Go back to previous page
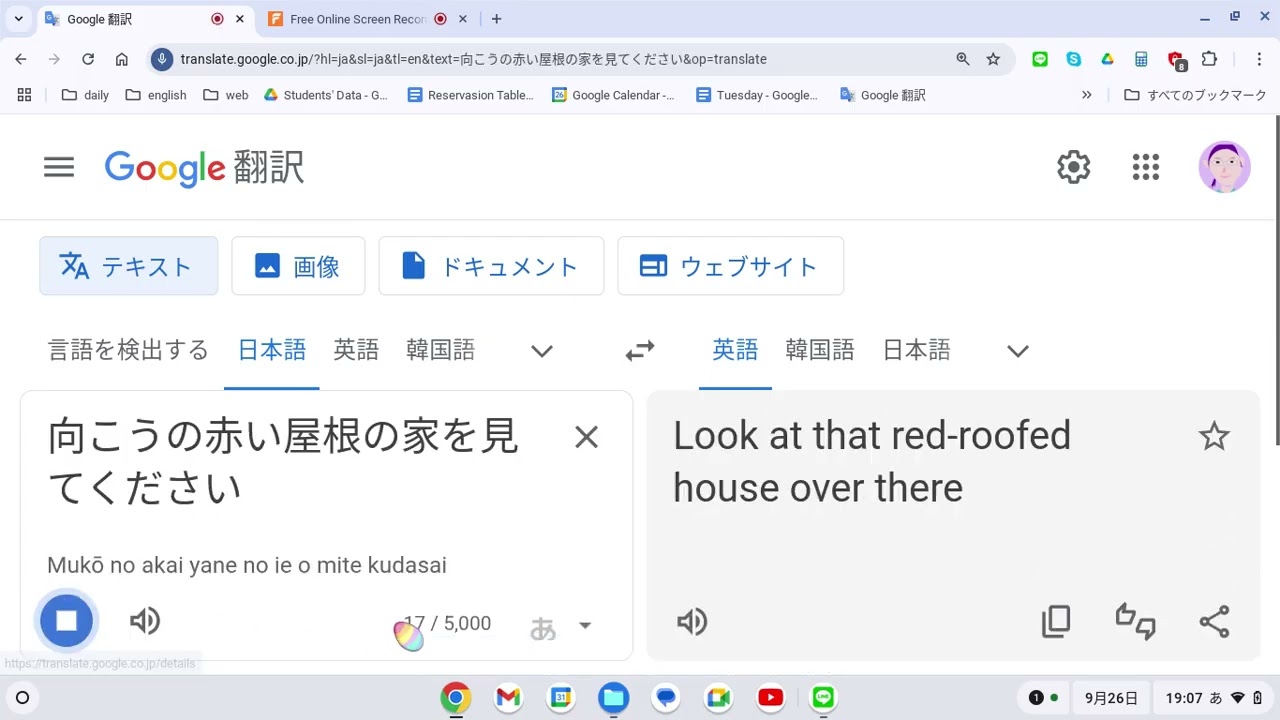 [21, 59]
